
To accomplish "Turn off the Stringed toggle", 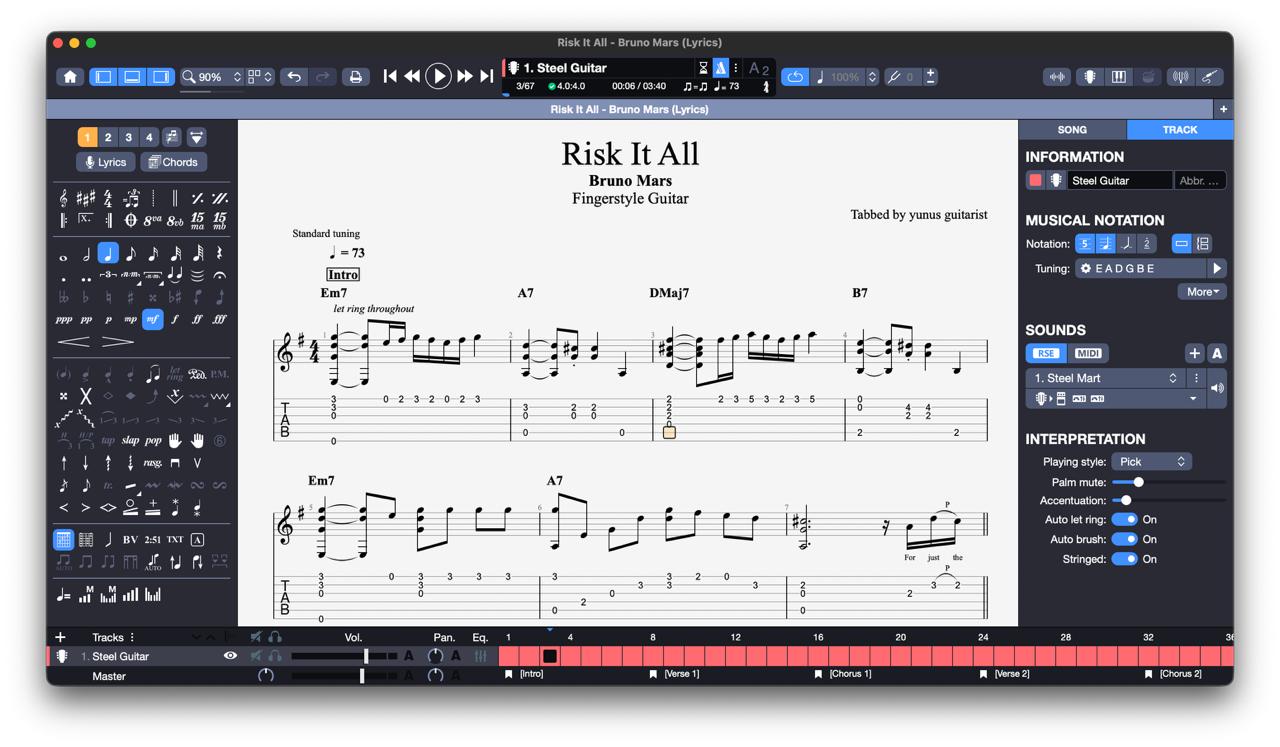I will pyautogui.click(x=1124, y=559).
